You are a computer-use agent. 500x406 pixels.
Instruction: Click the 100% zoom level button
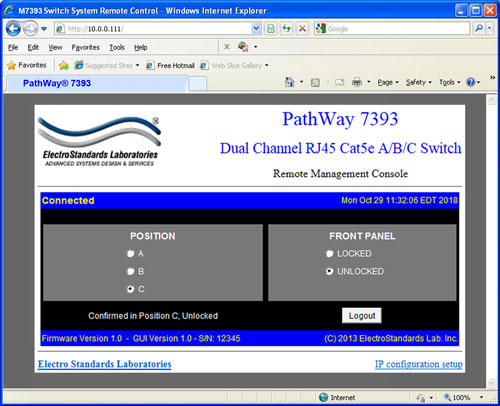pos(457,397)
